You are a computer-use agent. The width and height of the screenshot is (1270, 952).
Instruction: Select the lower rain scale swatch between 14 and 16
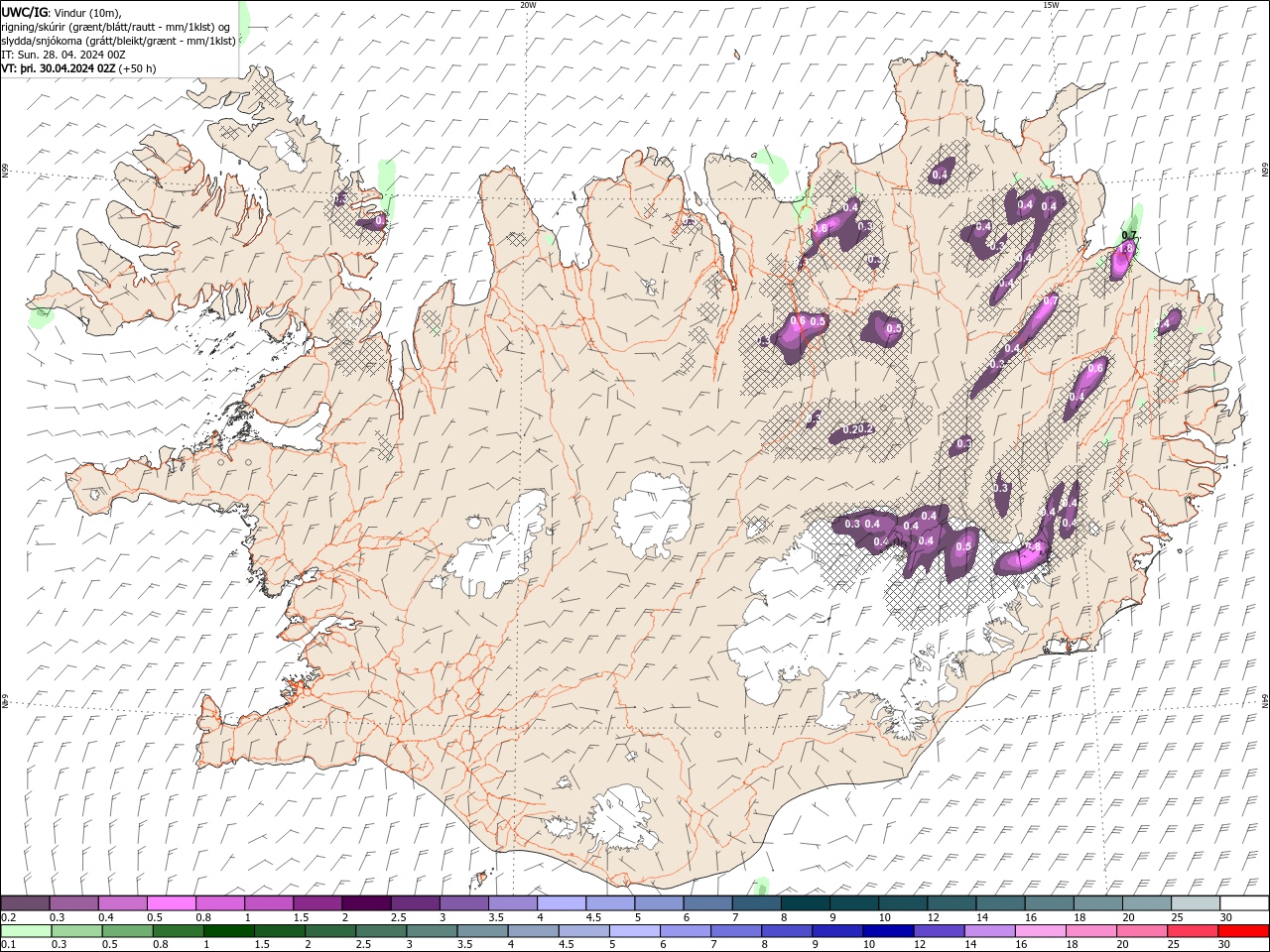point(989,931)
